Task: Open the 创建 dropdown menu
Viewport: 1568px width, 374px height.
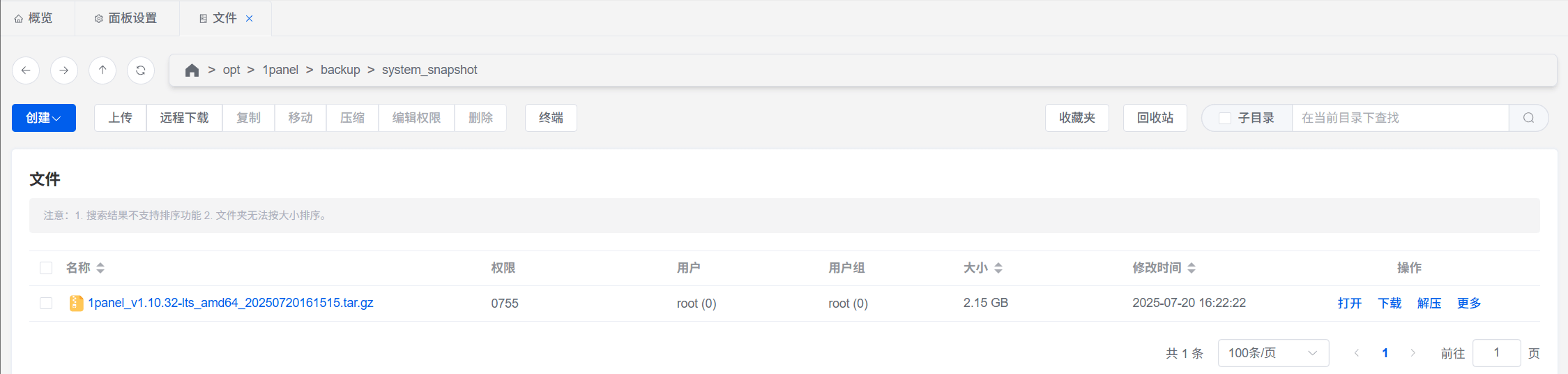Action: click(x=43, y=118)
